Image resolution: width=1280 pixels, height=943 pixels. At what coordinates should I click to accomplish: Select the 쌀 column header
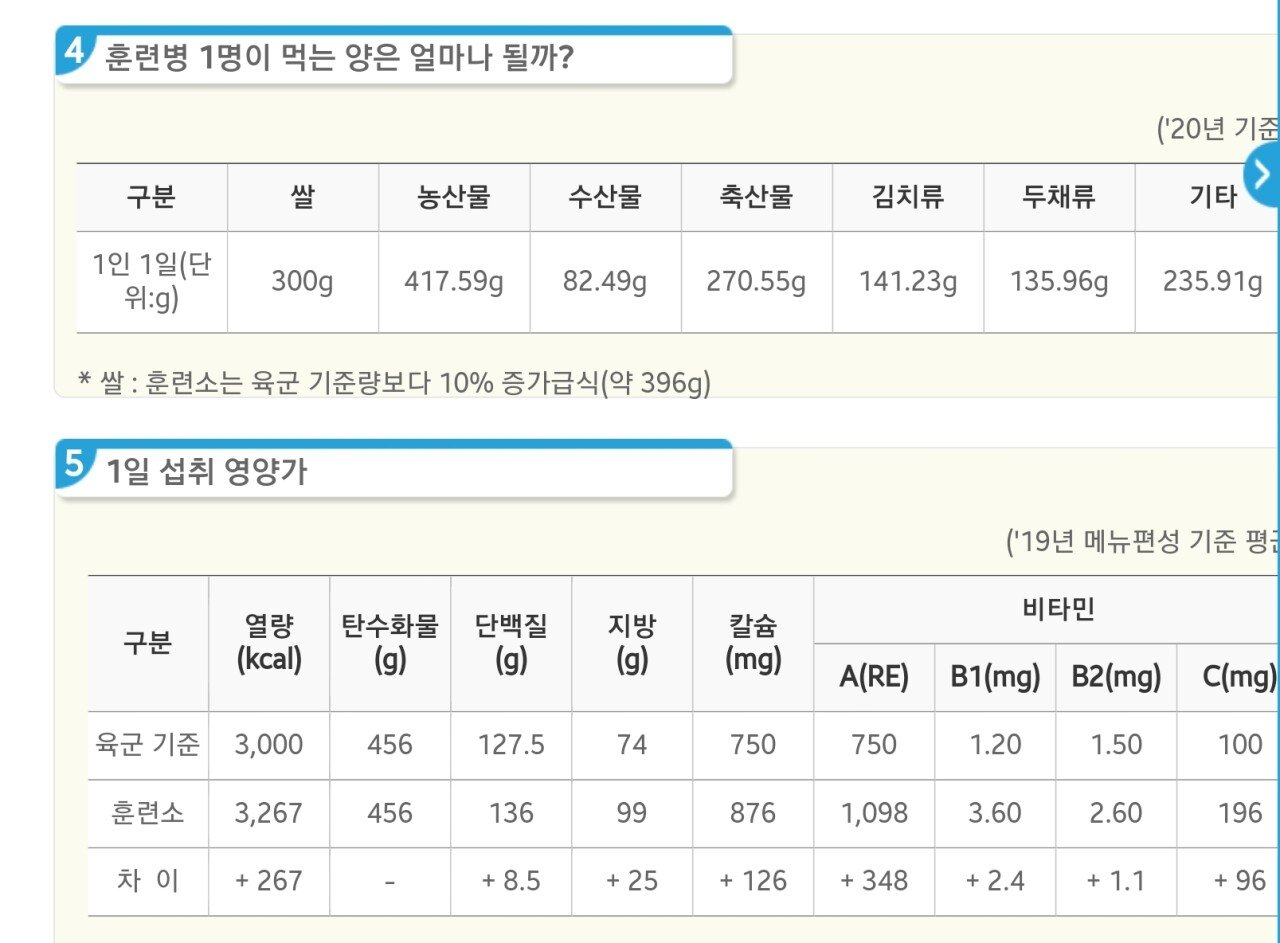pos(301,197)
